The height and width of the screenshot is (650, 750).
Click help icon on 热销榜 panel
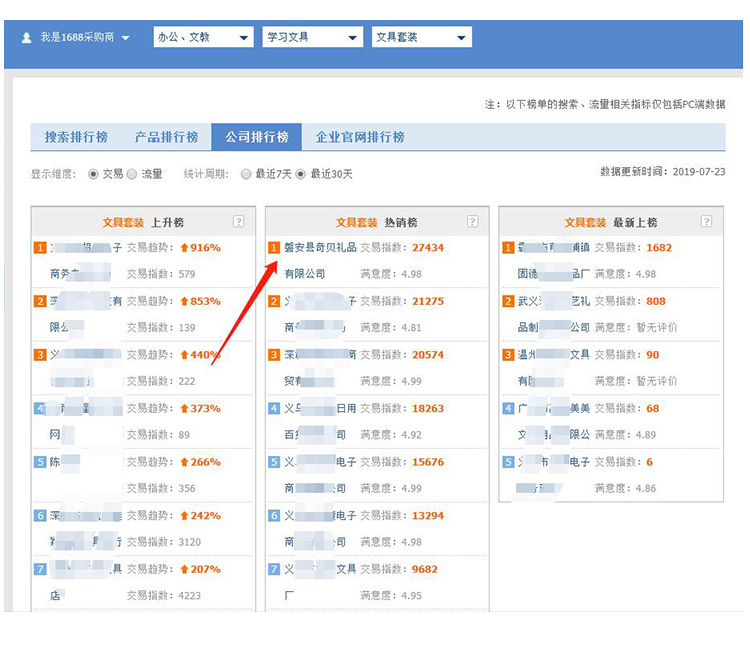click(x=472, y=222)
